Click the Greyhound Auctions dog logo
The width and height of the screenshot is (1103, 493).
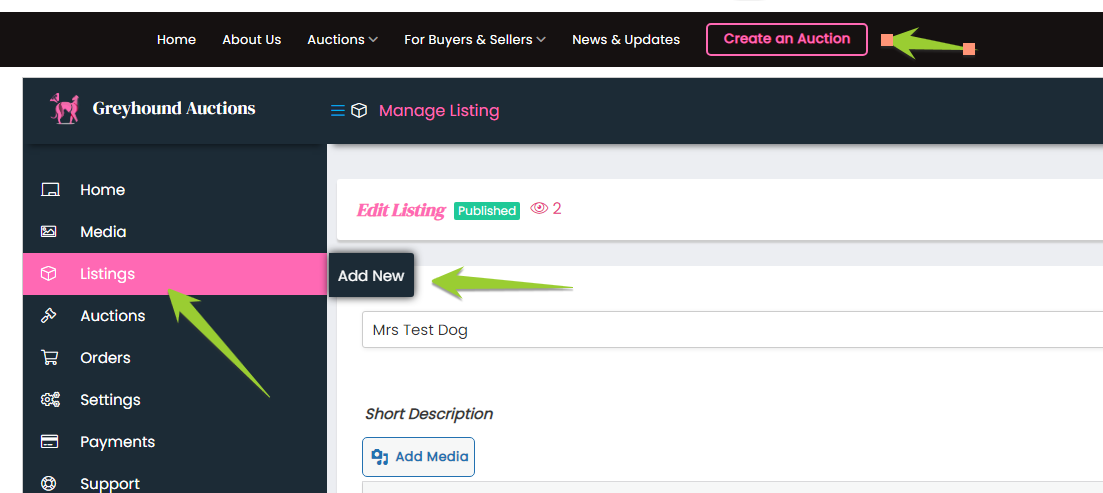pyautogui.click(x=64, y=109)
